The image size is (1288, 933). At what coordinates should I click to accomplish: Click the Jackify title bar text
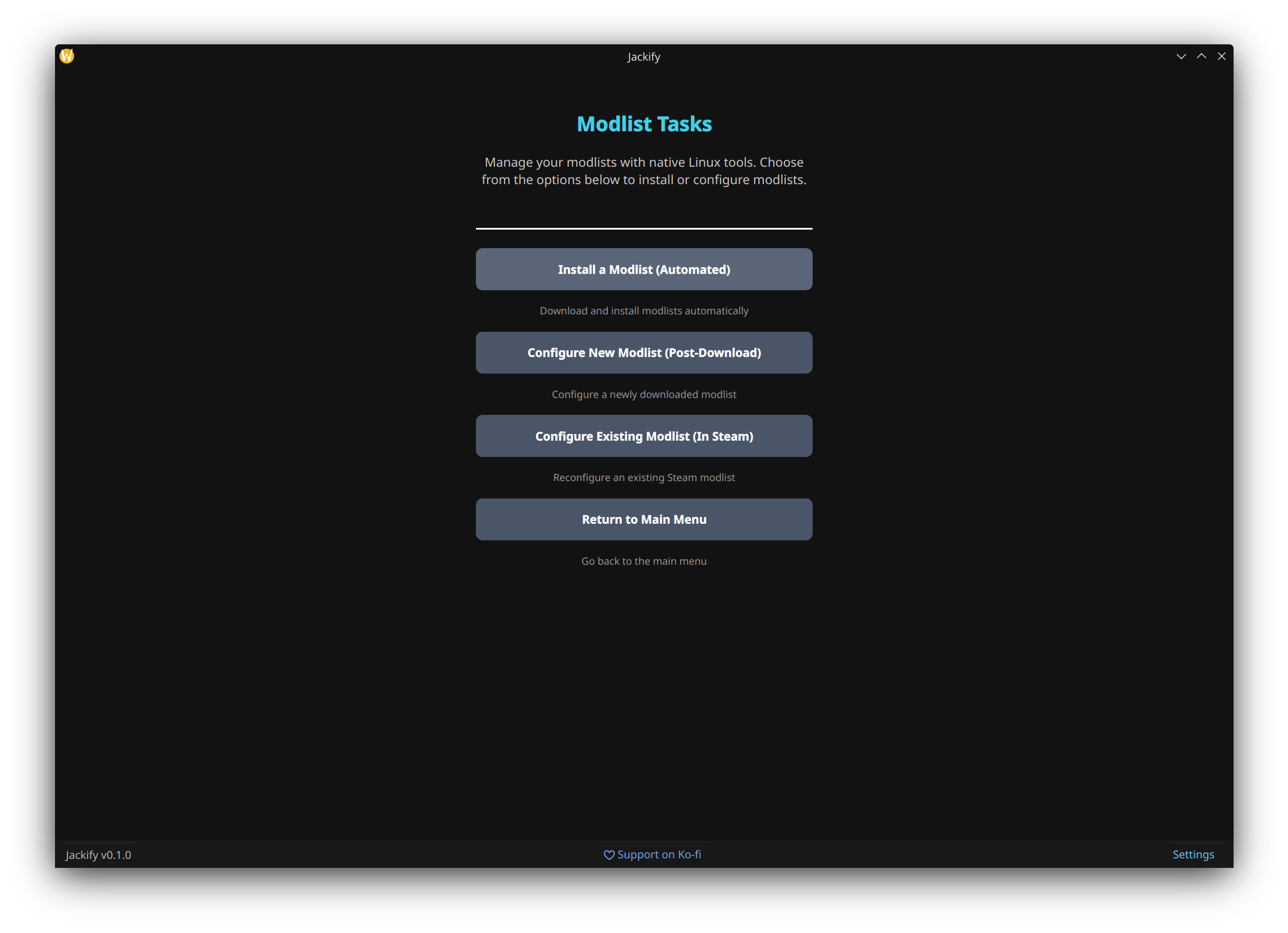(643, 57)
